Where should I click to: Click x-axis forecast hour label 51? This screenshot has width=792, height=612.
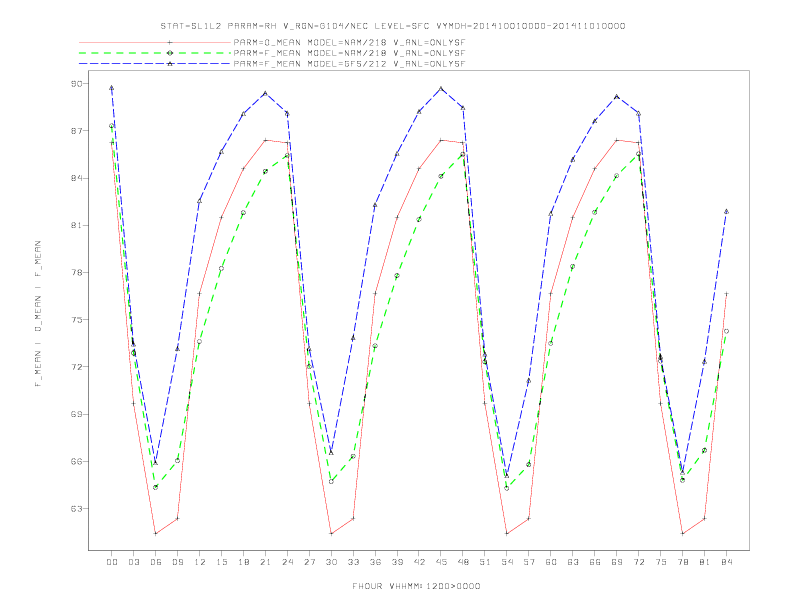[485, 562]
